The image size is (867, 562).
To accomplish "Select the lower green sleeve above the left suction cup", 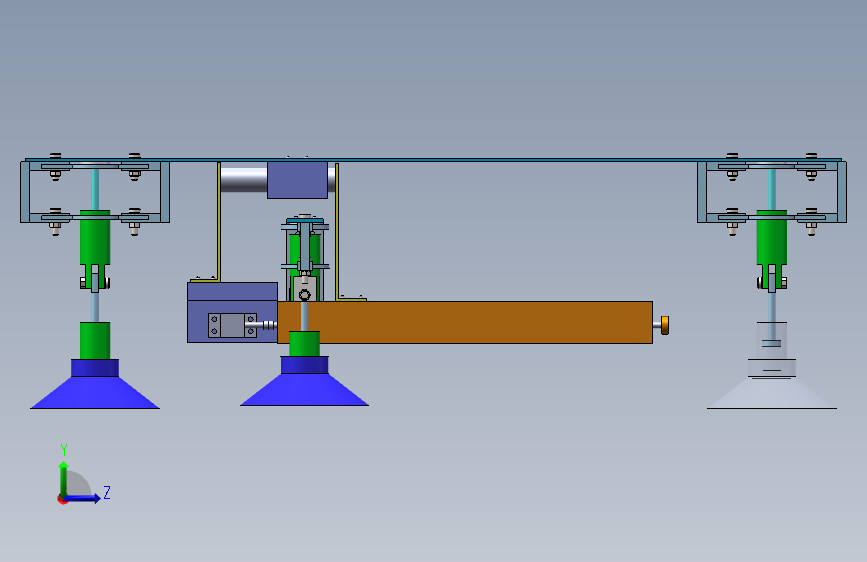I will coord(95,341).
